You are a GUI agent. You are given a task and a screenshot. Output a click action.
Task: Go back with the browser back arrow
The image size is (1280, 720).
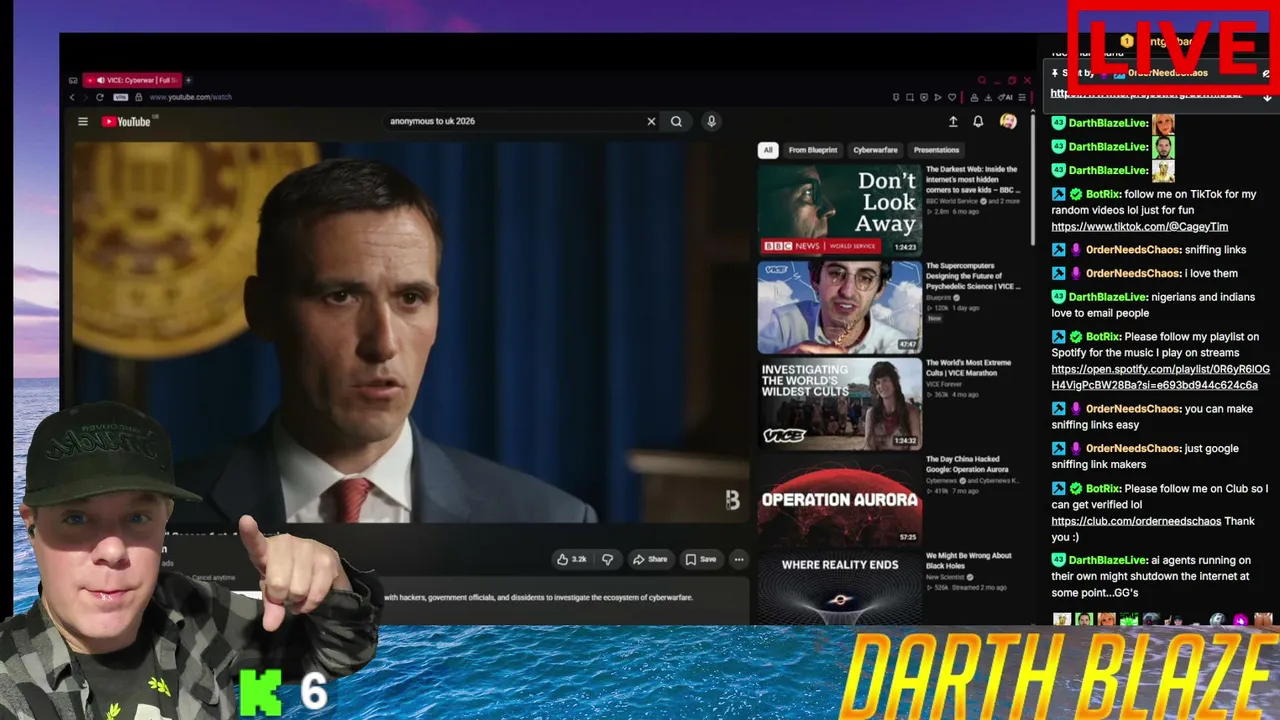tap(72, 97)
